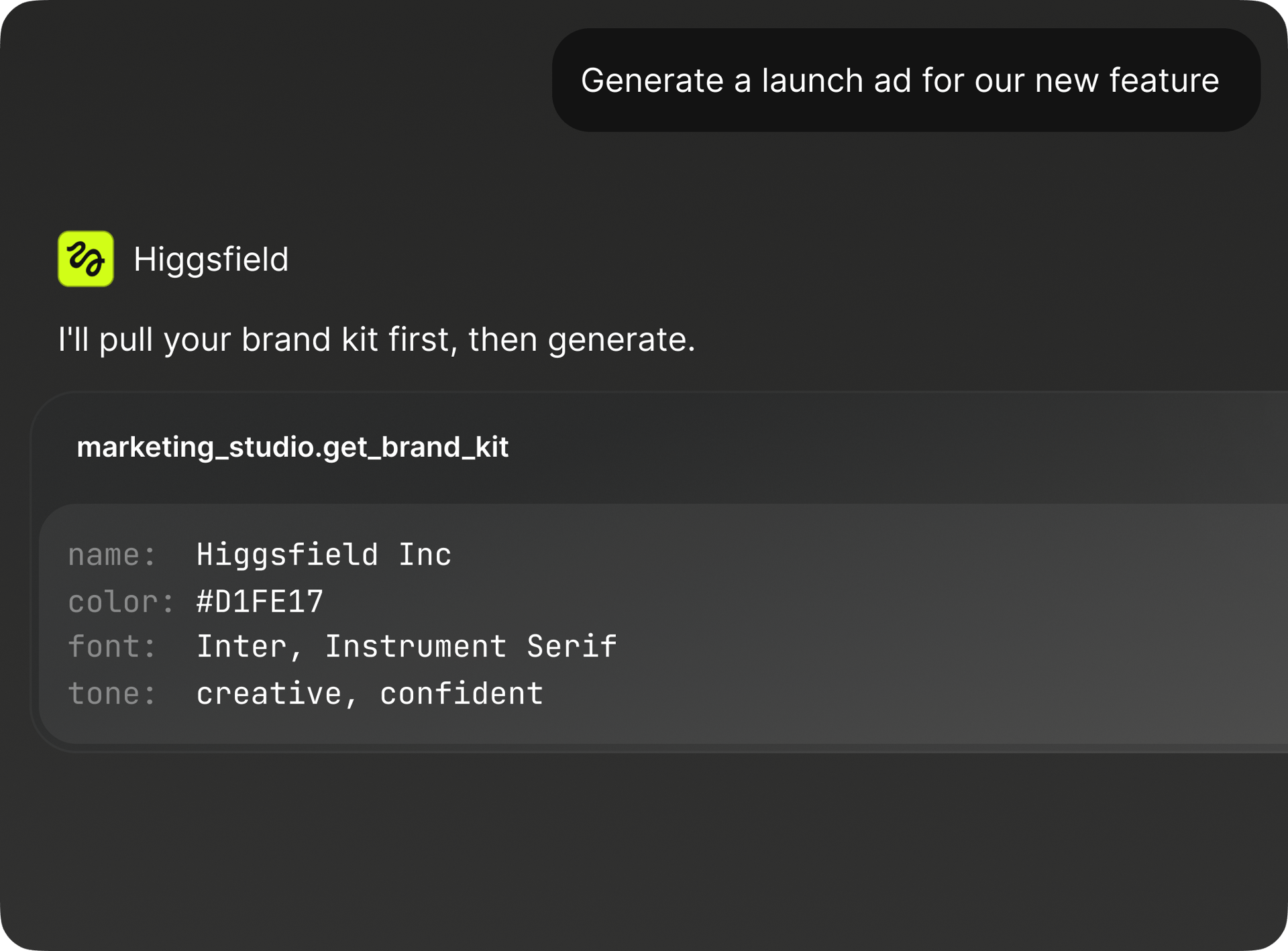Screen dimensions: 1288x951
Task: Select the value 'Higgsfield Inc'
Action: coord(324,555)
